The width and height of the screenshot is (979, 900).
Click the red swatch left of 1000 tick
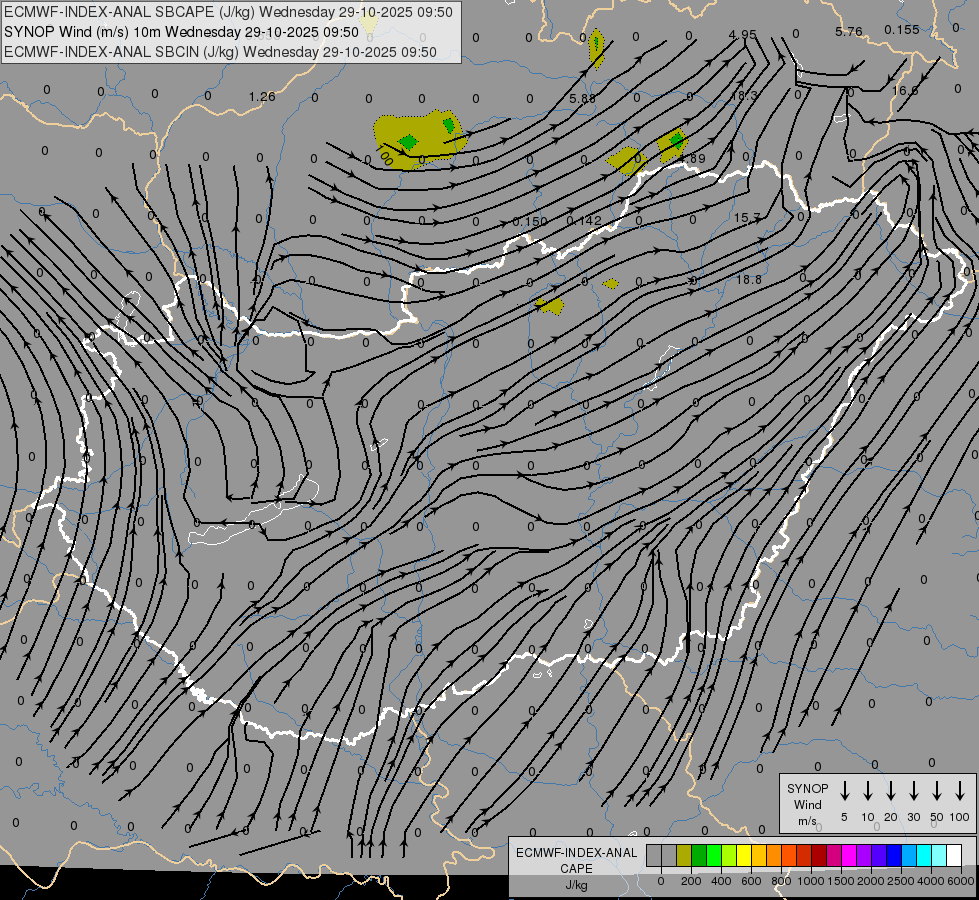click(x=804, y=855)
